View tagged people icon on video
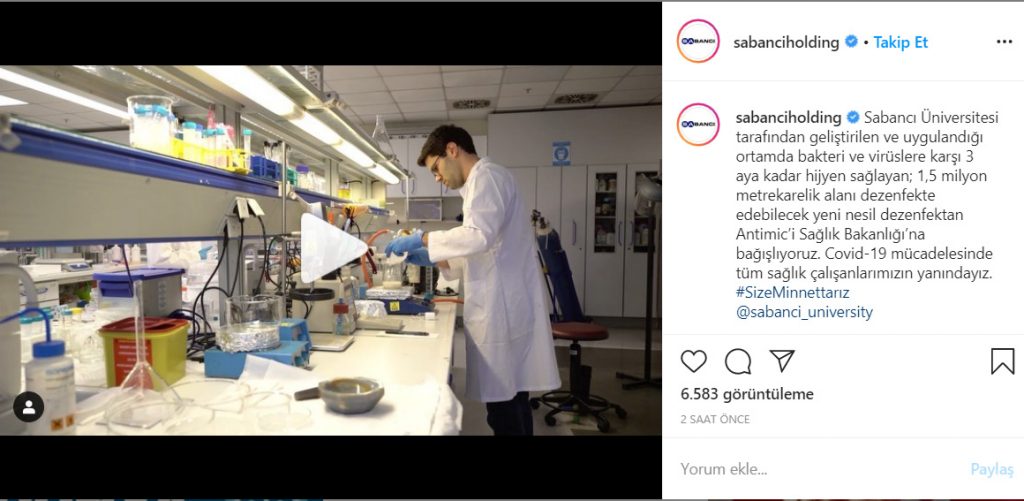The image size is (1024, 501). point(29,407)
